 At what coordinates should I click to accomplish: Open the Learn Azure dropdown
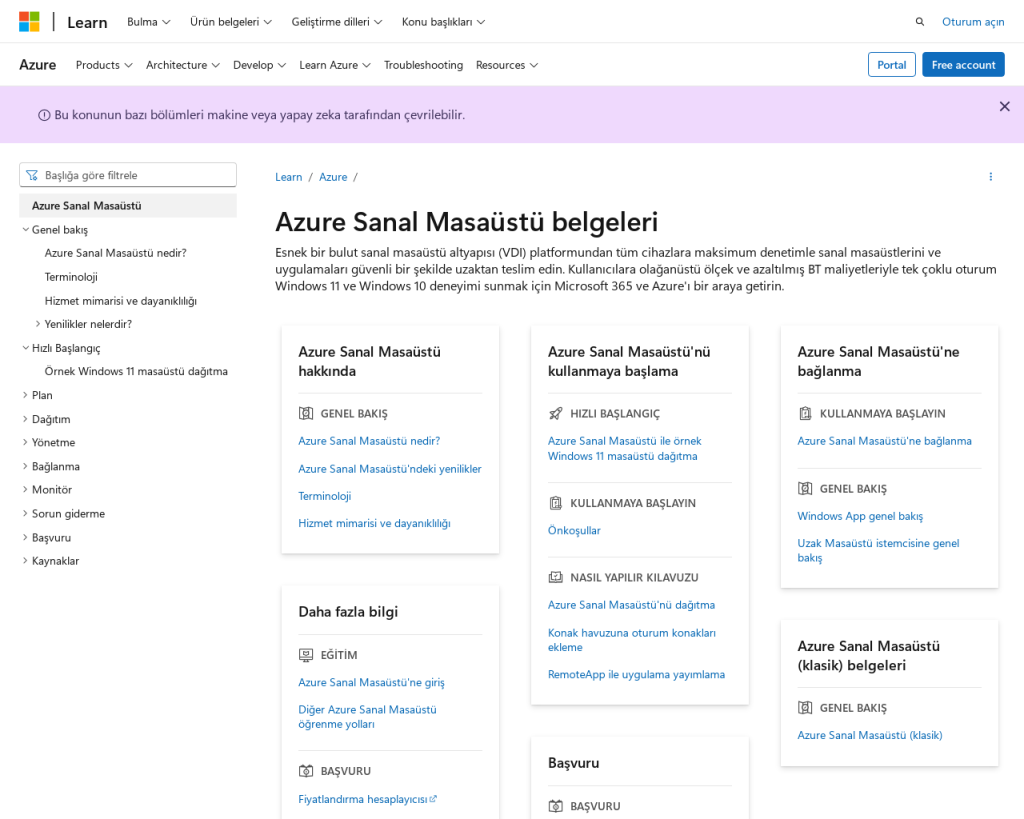tap(335, 65)
